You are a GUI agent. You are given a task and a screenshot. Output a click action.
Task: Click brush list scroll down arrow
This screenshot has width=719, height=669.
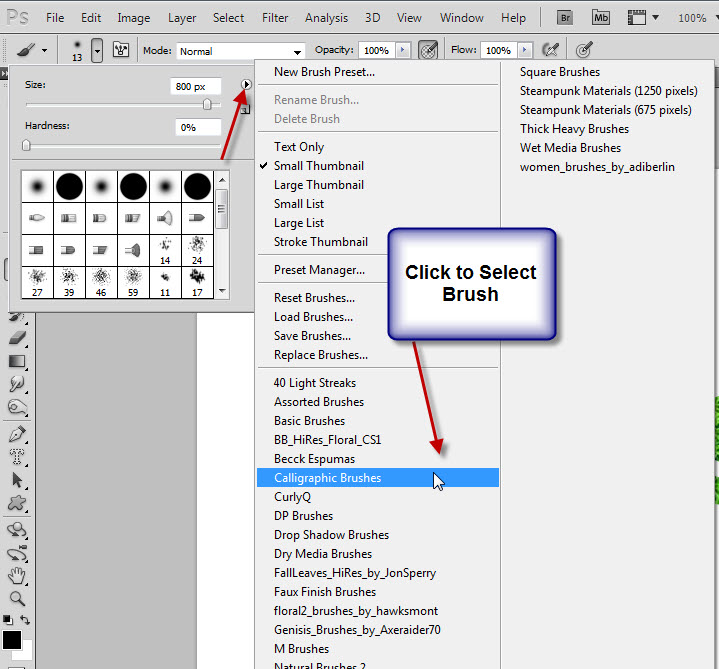click(222, 291)
